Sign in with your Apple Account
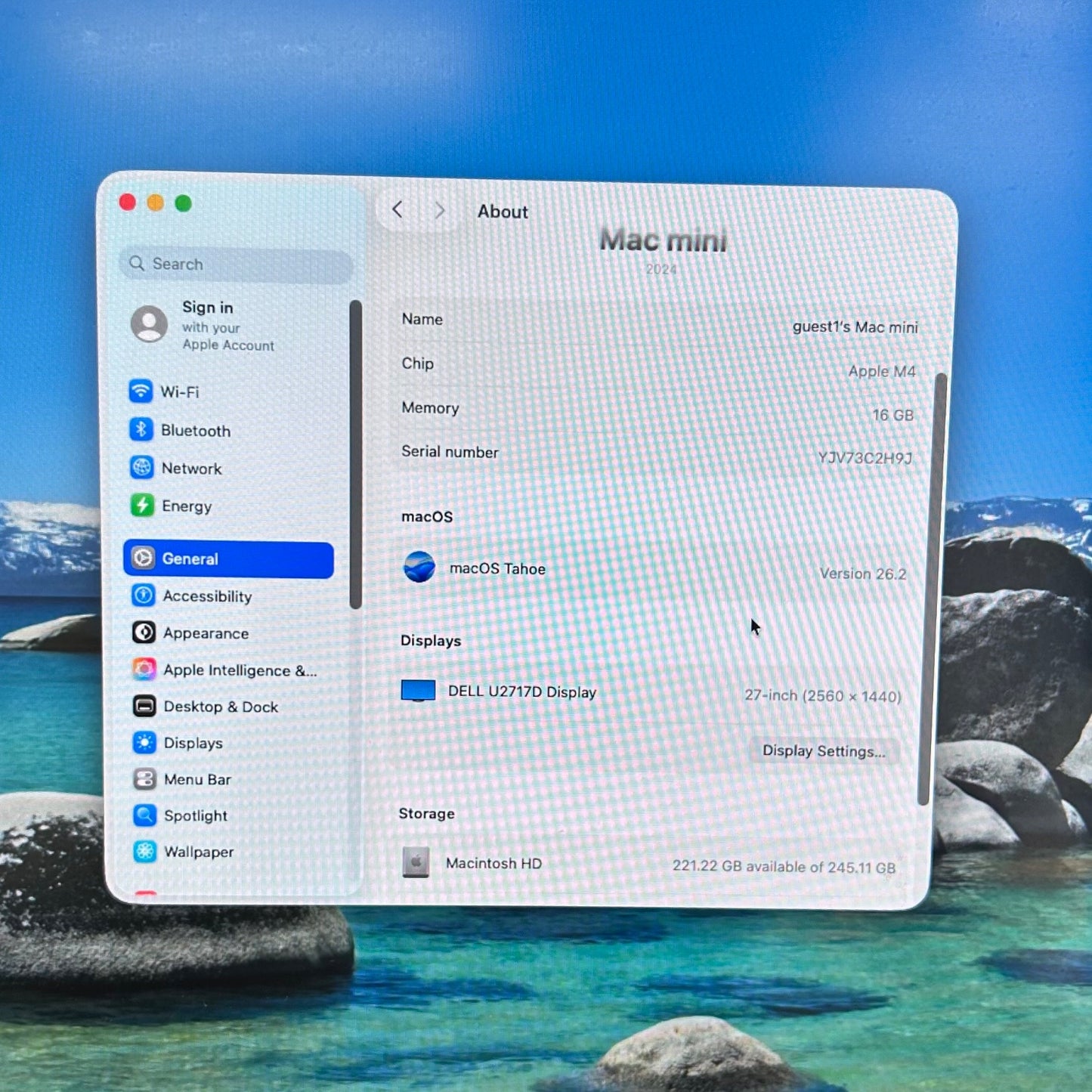 (x=228, y=326)
